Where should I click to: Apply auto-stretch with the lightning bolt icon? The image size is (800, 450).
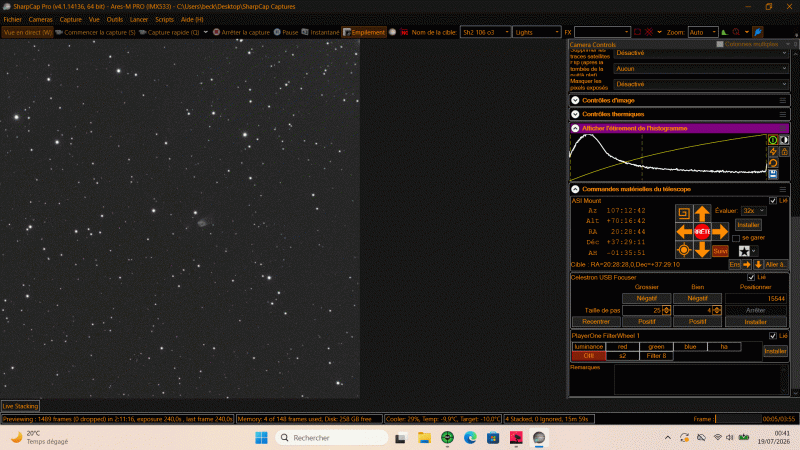click(x=773, y=152)
